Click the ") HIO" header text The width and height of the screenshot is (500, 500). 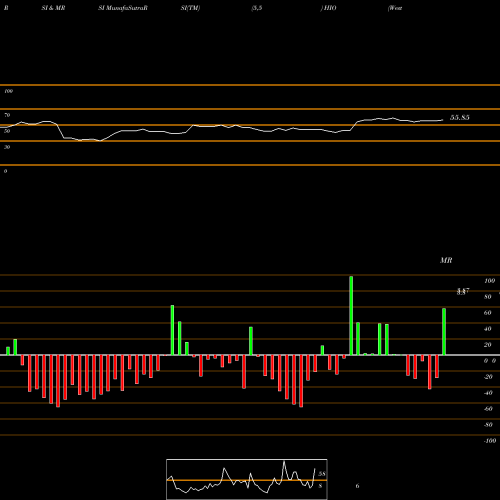328,8
